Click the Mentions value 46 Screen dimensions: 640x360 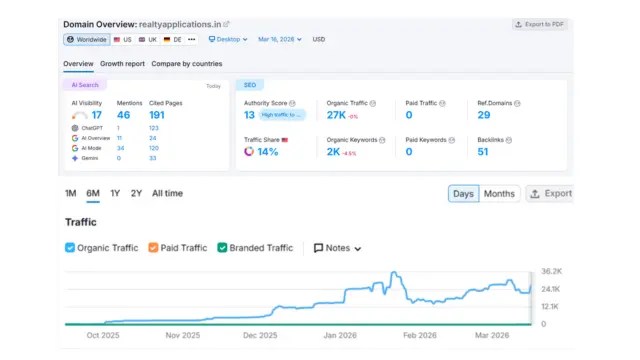(x=123, y=116)
